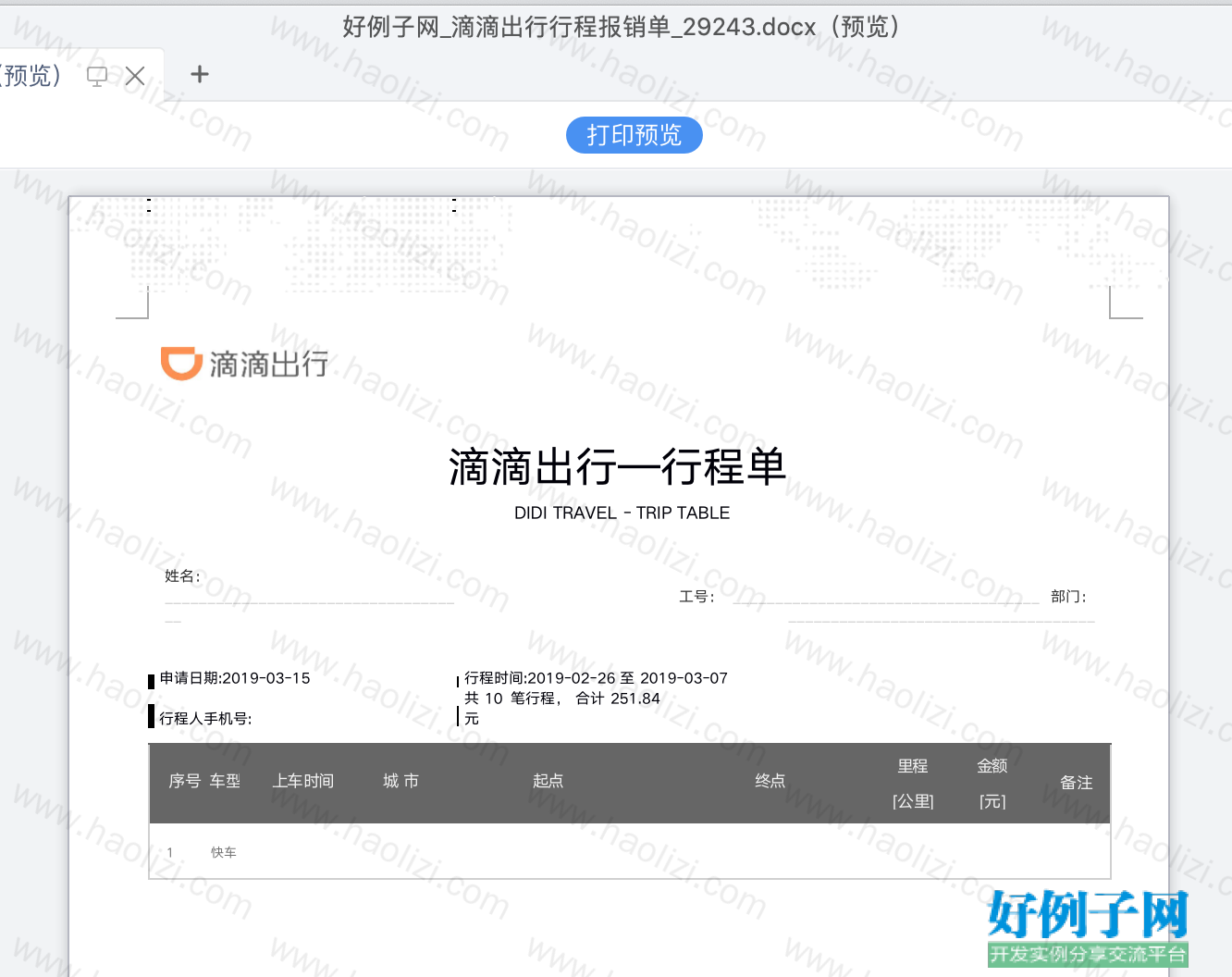Screen dimensions: 1232x977
Task: Click the 行程时间 date range text
Action: pos(596,678)
